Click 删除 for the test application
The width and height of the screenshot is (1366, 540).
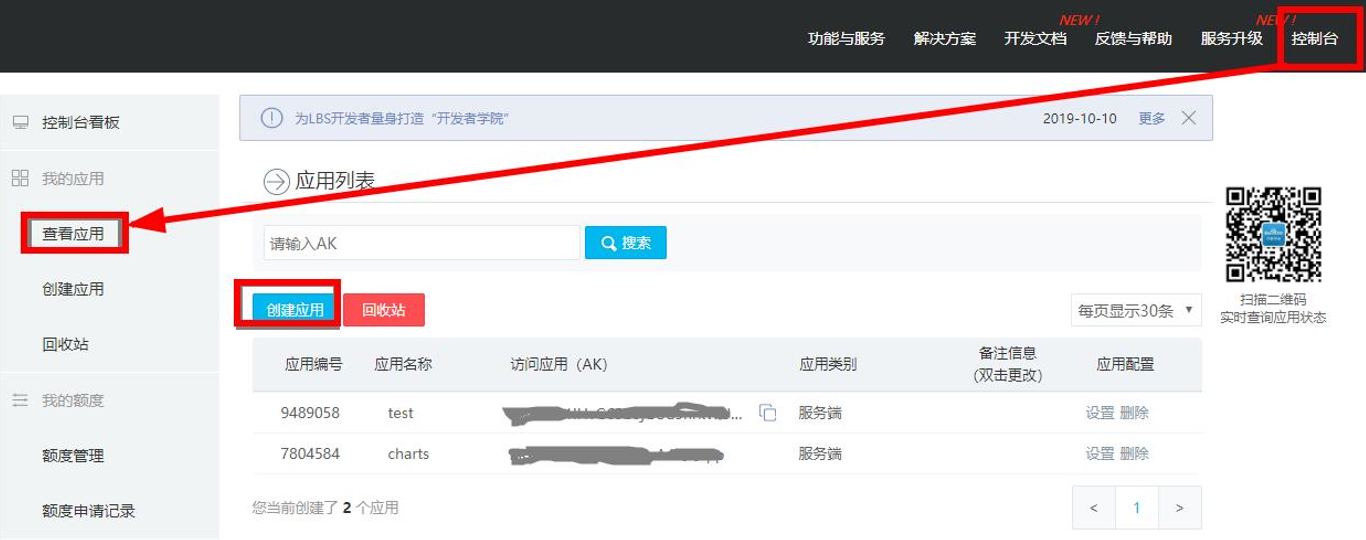1134,412
